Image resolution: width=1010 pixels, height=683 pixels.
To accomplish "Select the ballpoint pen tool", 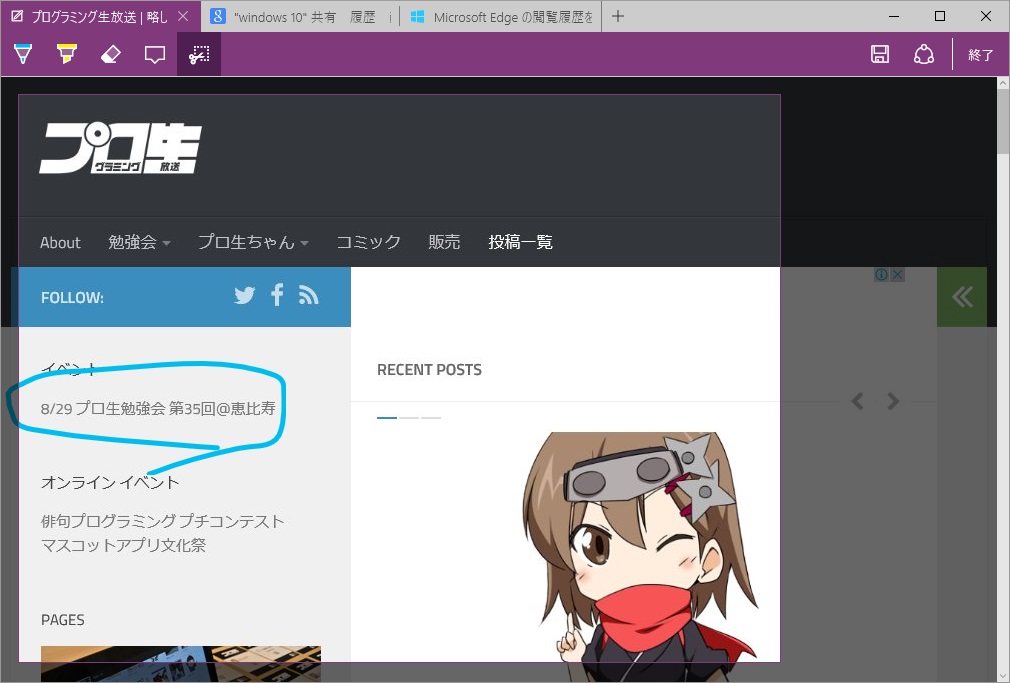I will (22, 54).
